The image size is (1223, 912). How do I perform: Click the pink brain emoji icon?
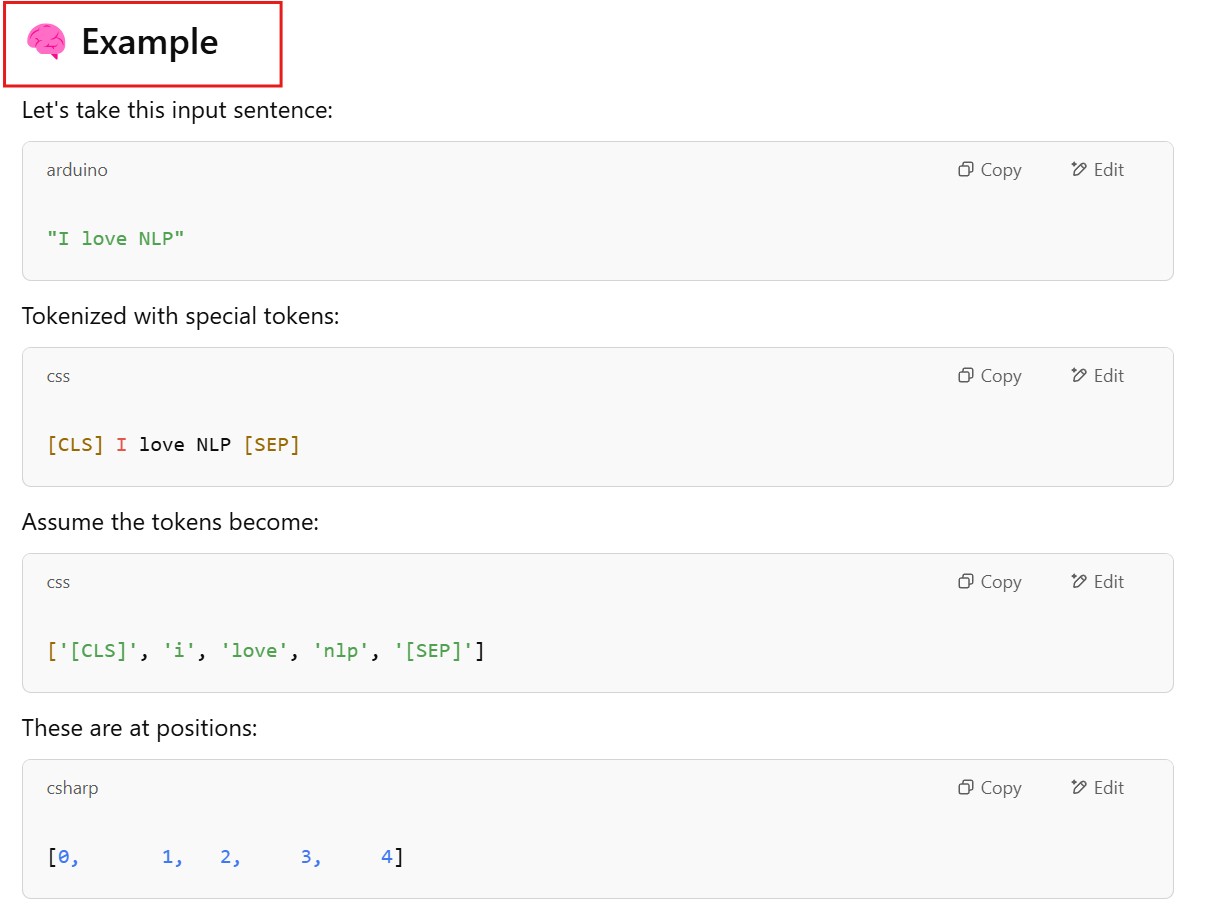pyautogui.click(x=46, y=42)
